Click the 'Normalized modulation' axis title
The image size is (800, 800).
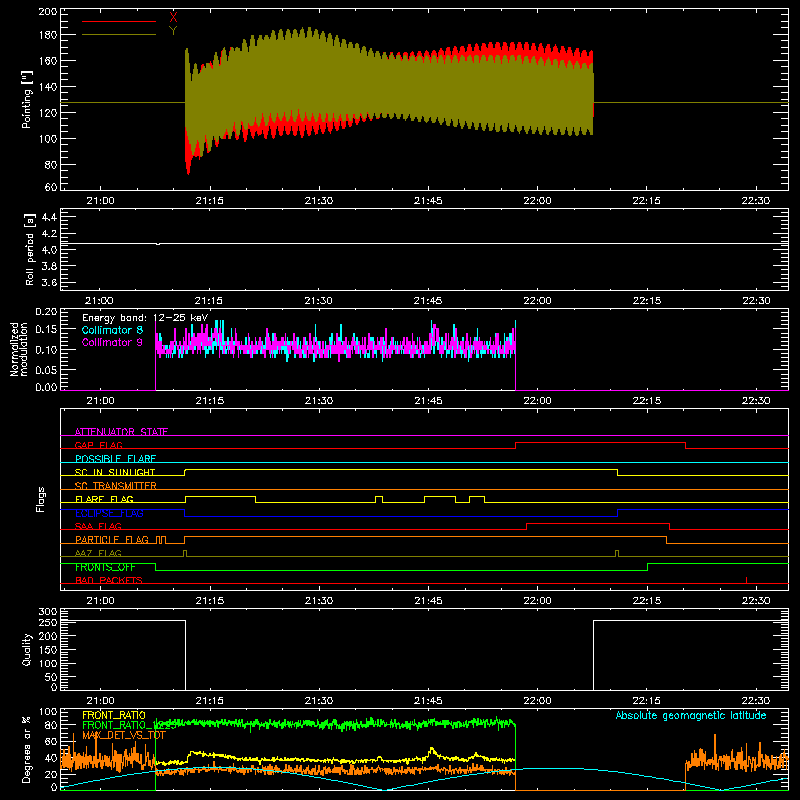[x=19, y=349]
